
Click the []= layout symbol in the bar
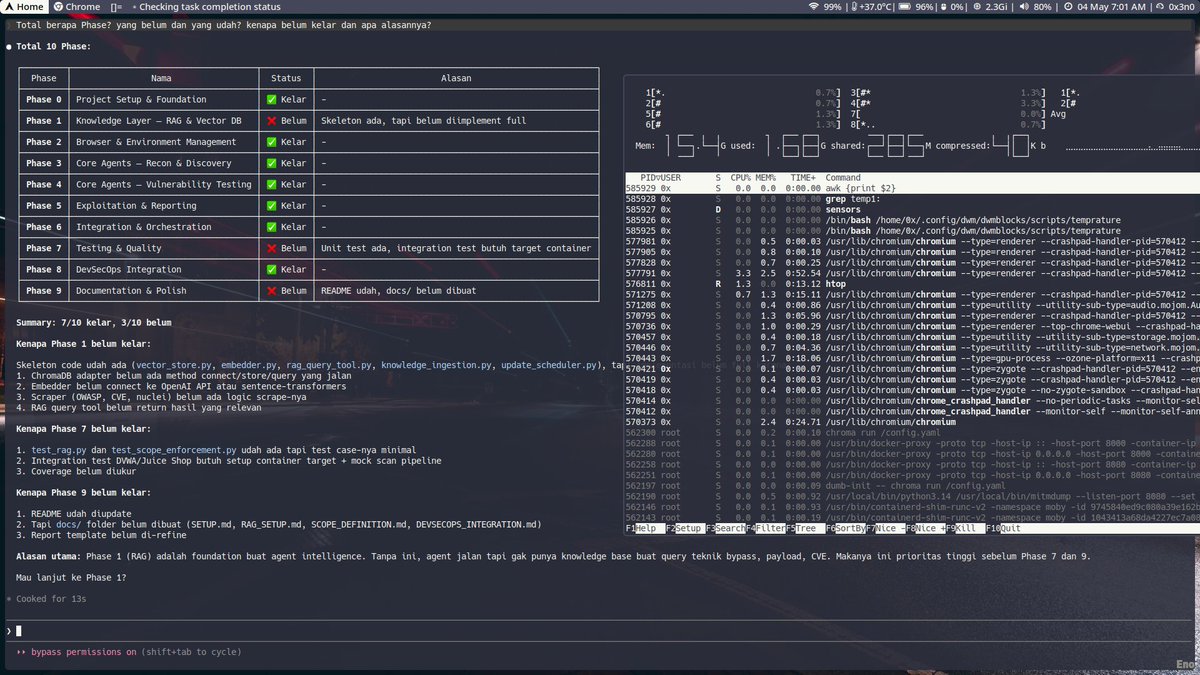pyautogui.click(x=116, y=6)
